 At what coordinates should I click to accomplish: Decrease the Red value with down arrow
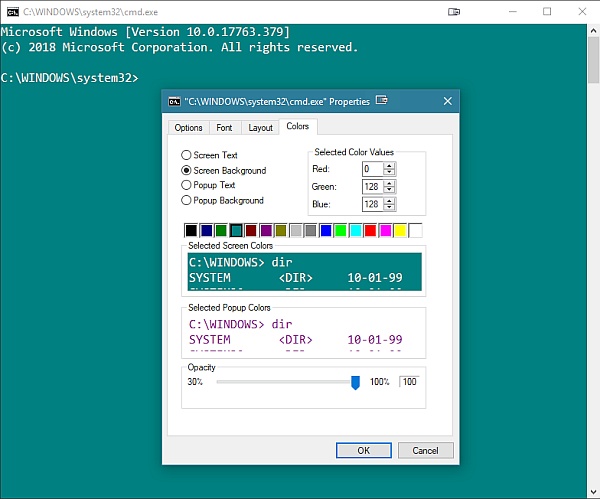point(389,172)
